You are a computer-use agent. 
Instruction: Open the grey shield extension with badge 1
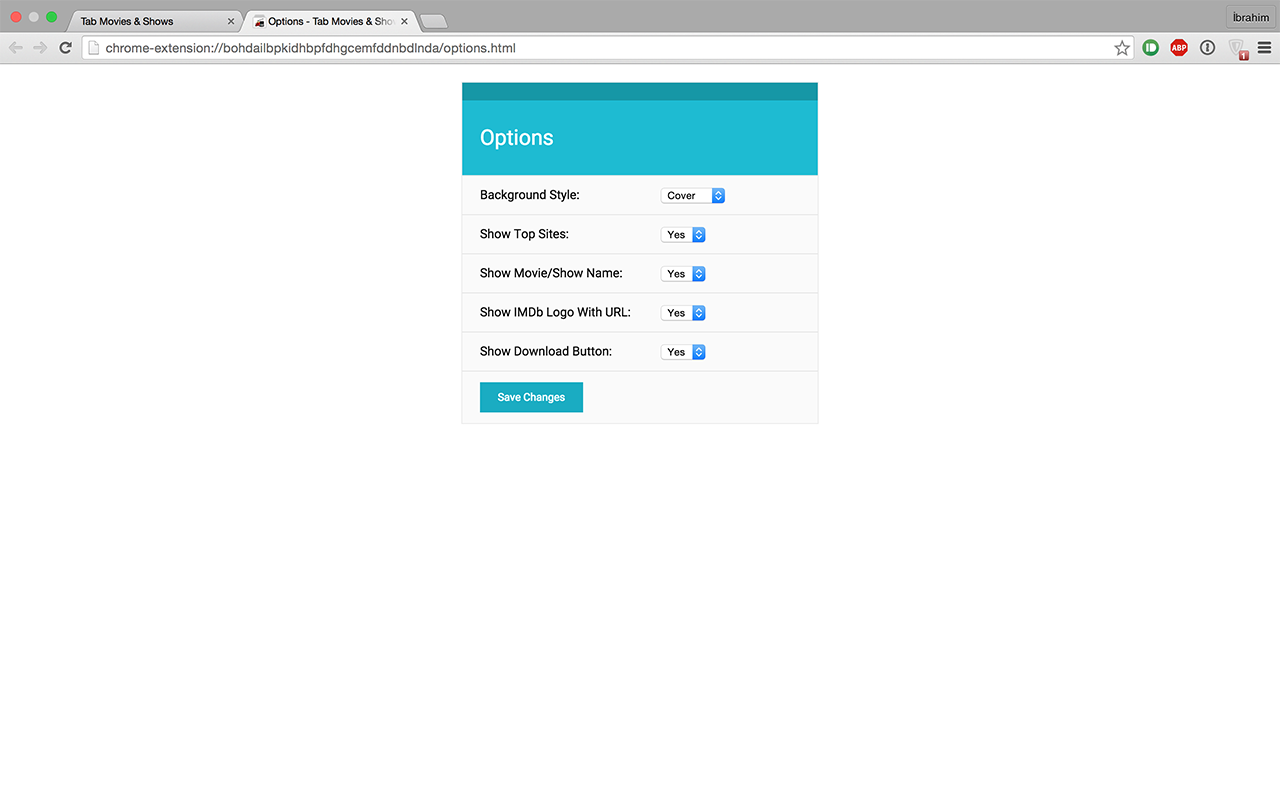(x=1237, y=48)
